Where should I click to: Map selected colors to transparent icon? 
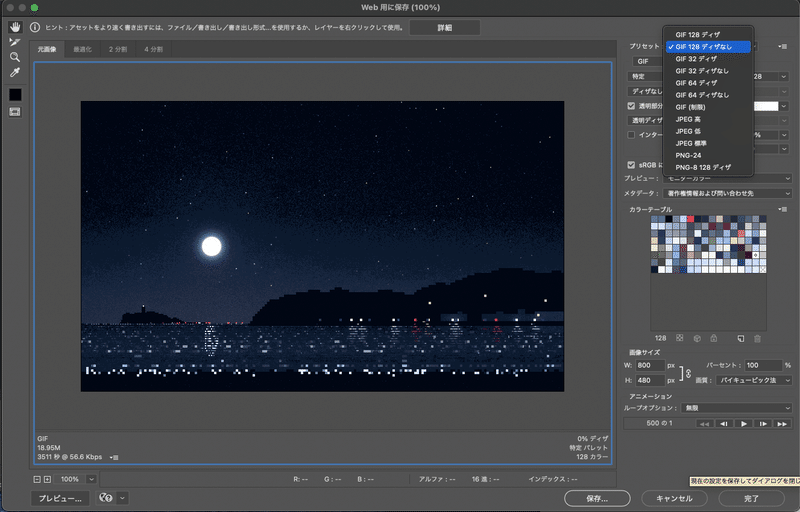click(680, 338)
